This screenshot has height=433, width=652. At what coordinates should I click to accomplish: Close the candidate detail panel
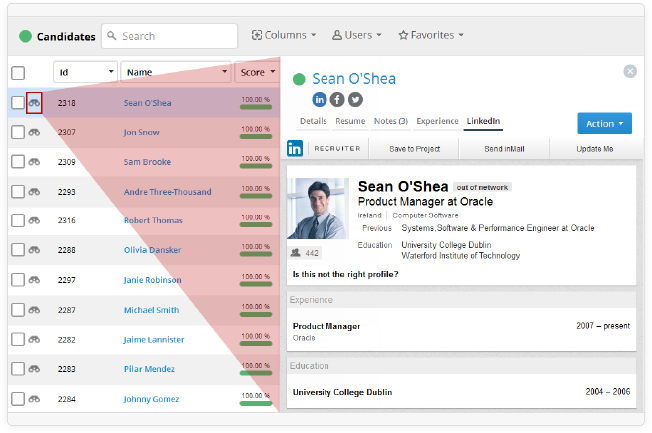click(630, 71)
